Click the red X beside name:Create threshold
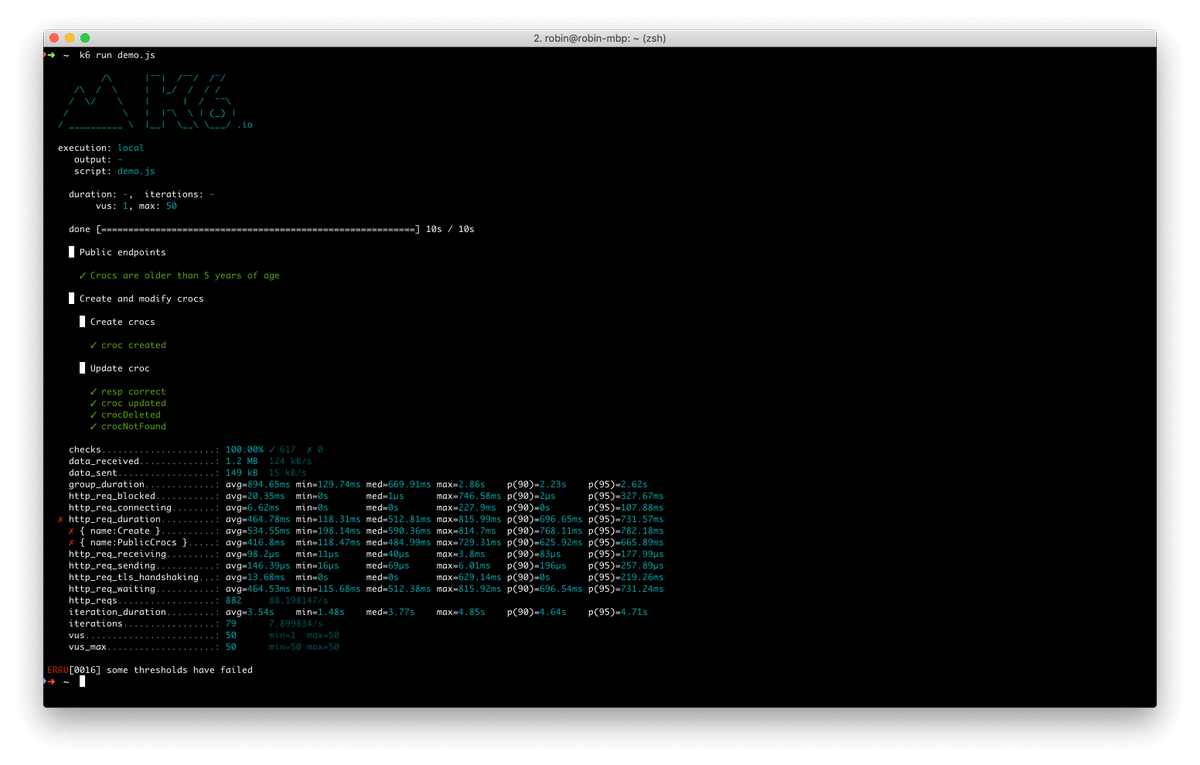The image size is (1200, 765). tap(72, 531)
